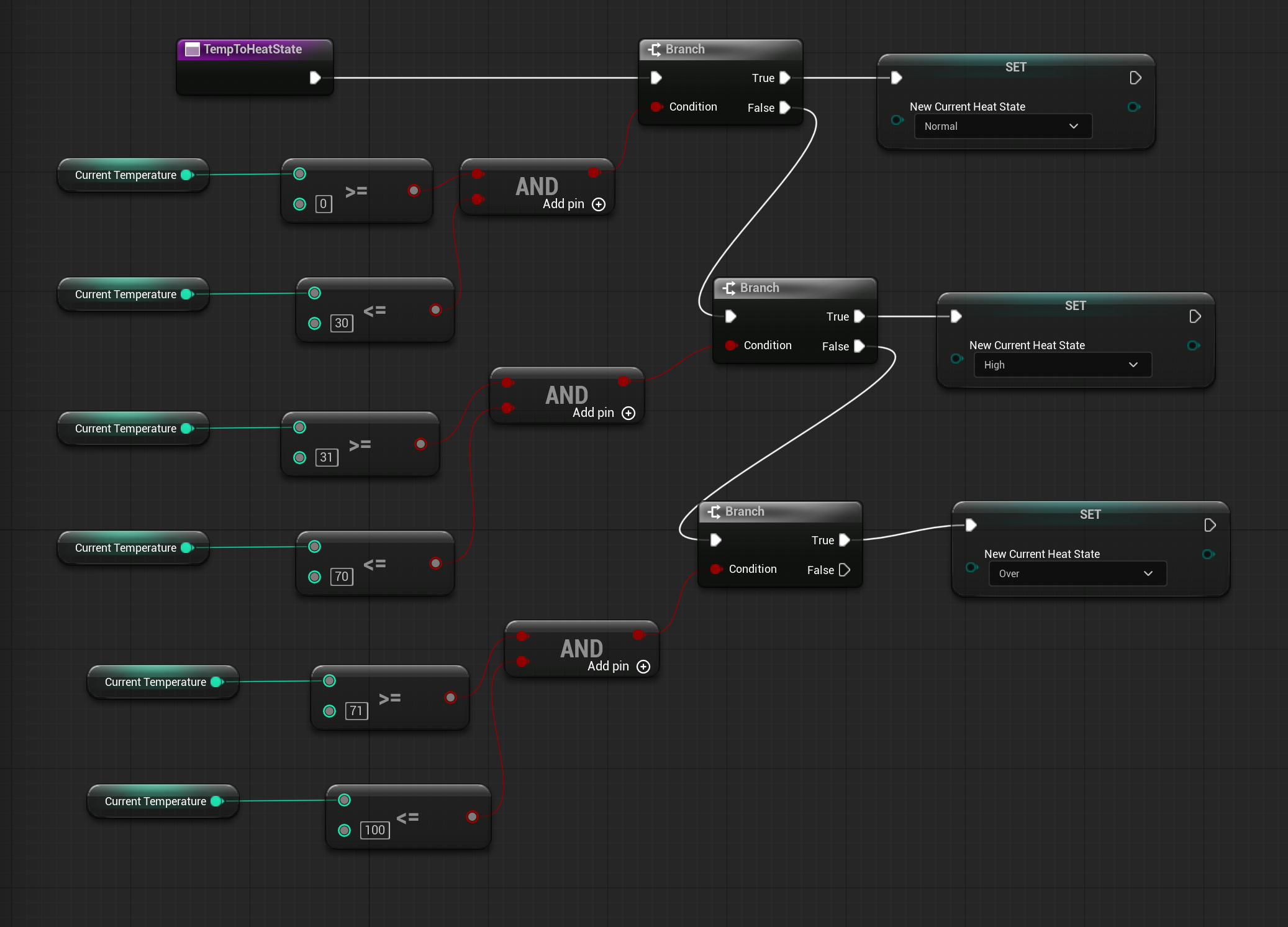The image size is (1288, 927).
Task: Open the Normal heat state dropdown
Action: point(1003,126)
